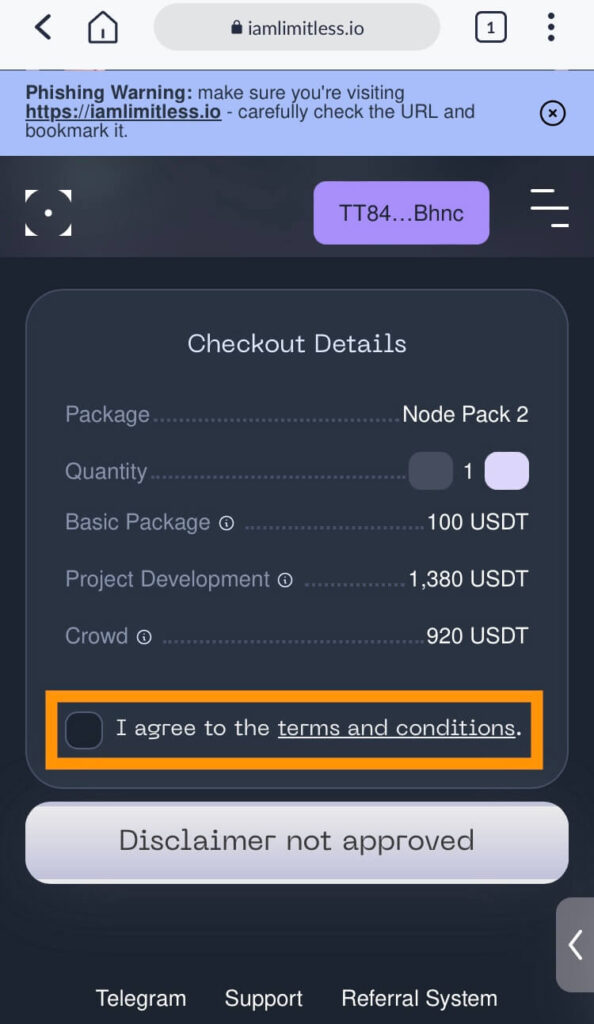
Task: Open the site hamburger menu
Action: (550, 208)
